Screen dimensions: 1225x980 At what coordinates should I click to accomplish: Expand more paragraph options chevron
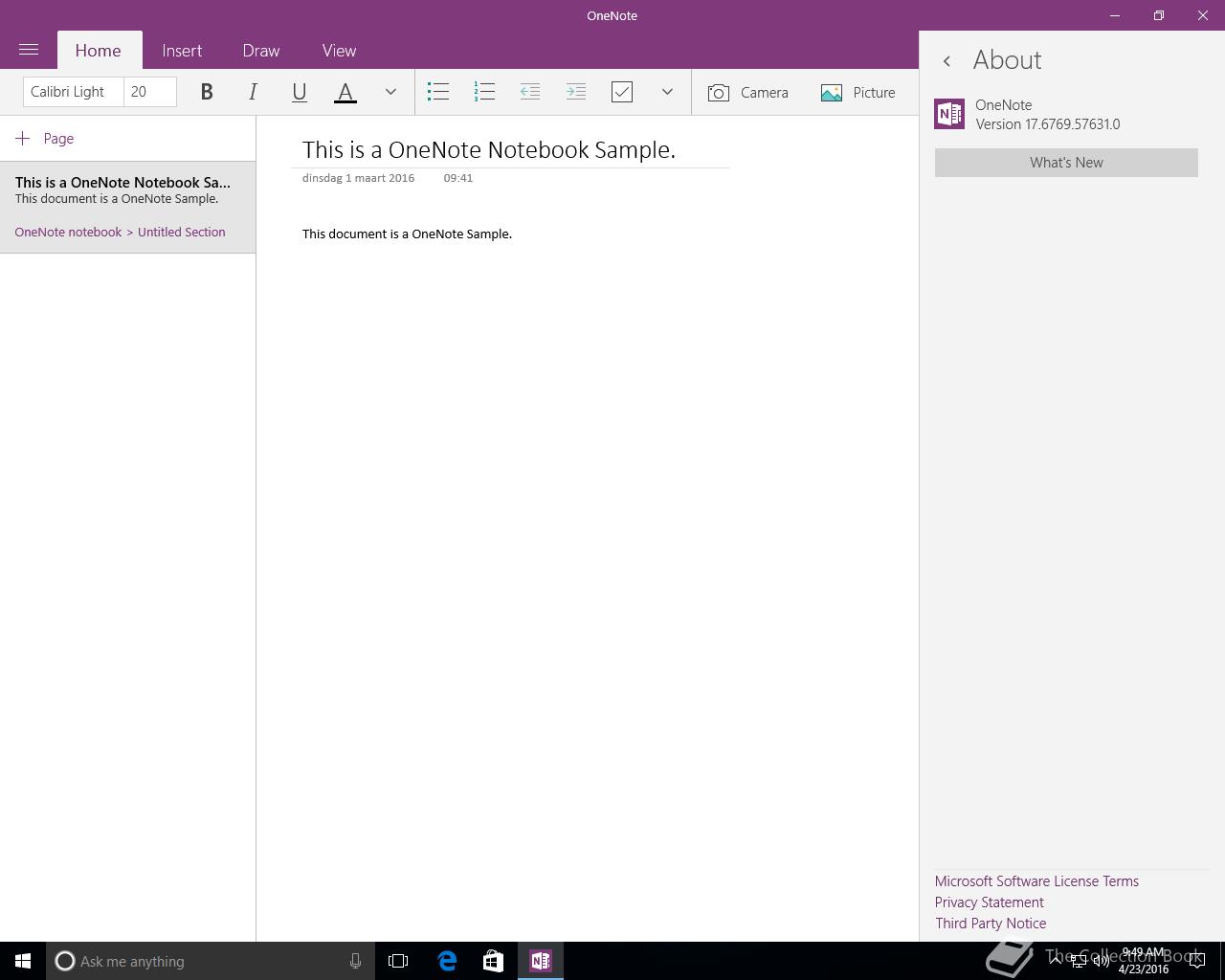667,92
